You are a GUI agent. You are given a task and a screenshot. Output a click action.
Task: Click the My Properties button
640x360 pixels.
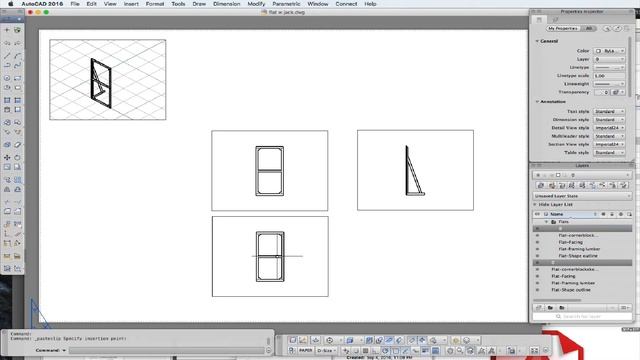tap(563, 29)
